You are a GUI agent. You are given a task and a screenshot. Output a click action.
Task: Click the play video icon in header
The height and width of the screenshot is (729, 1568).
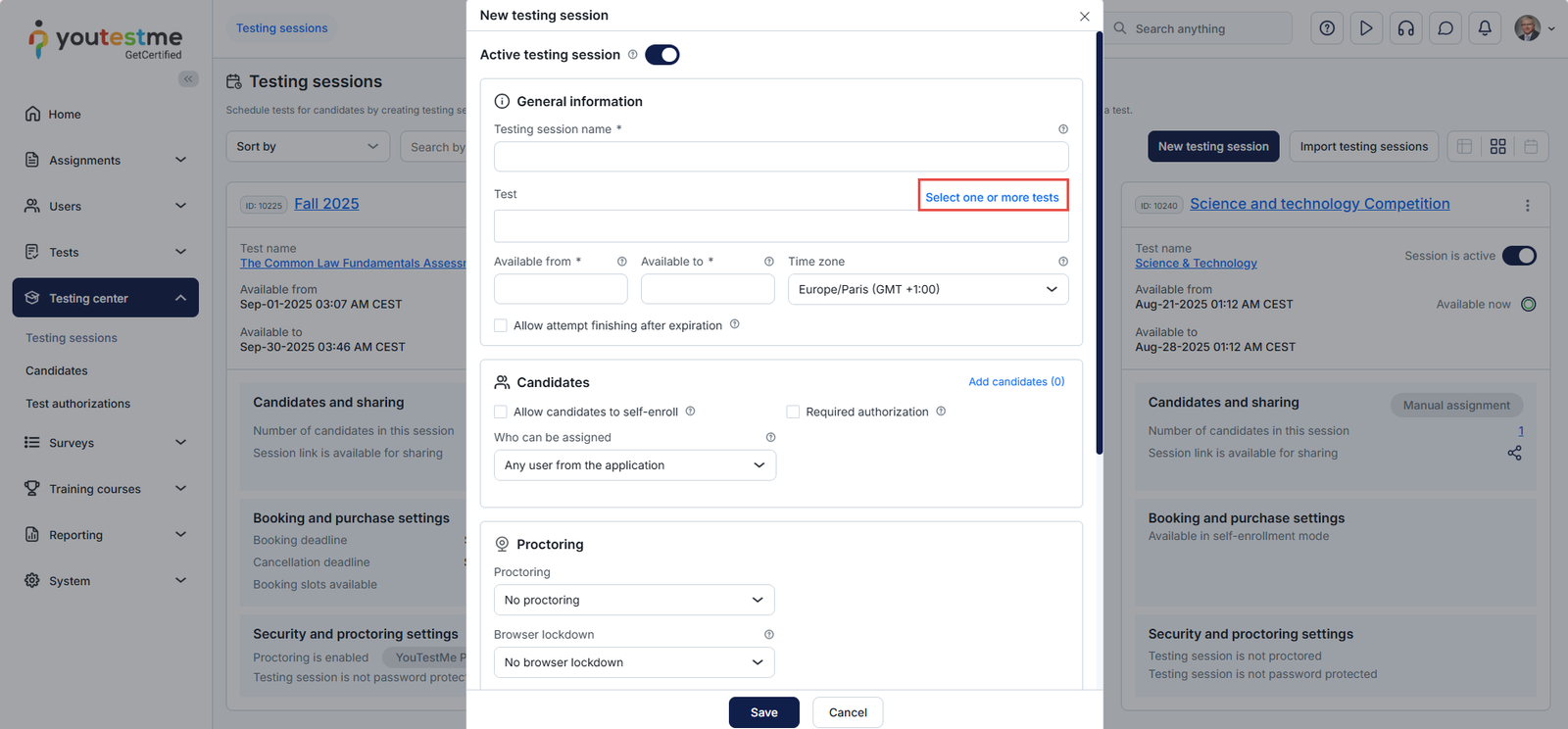click(x=1366, y=28)
